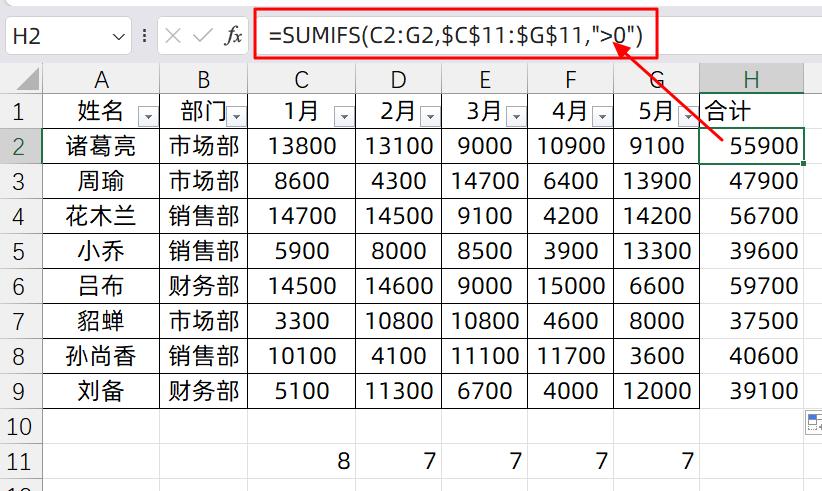Viewport: 822px width, 491px height.
Task: Open filter dropdown for 1月 column
Action: click(344, 116)
